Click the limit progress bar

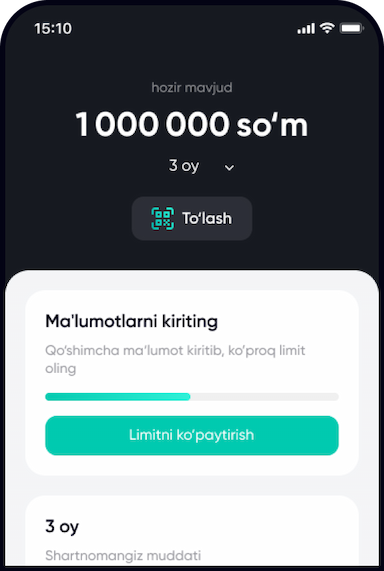(192, 397)
